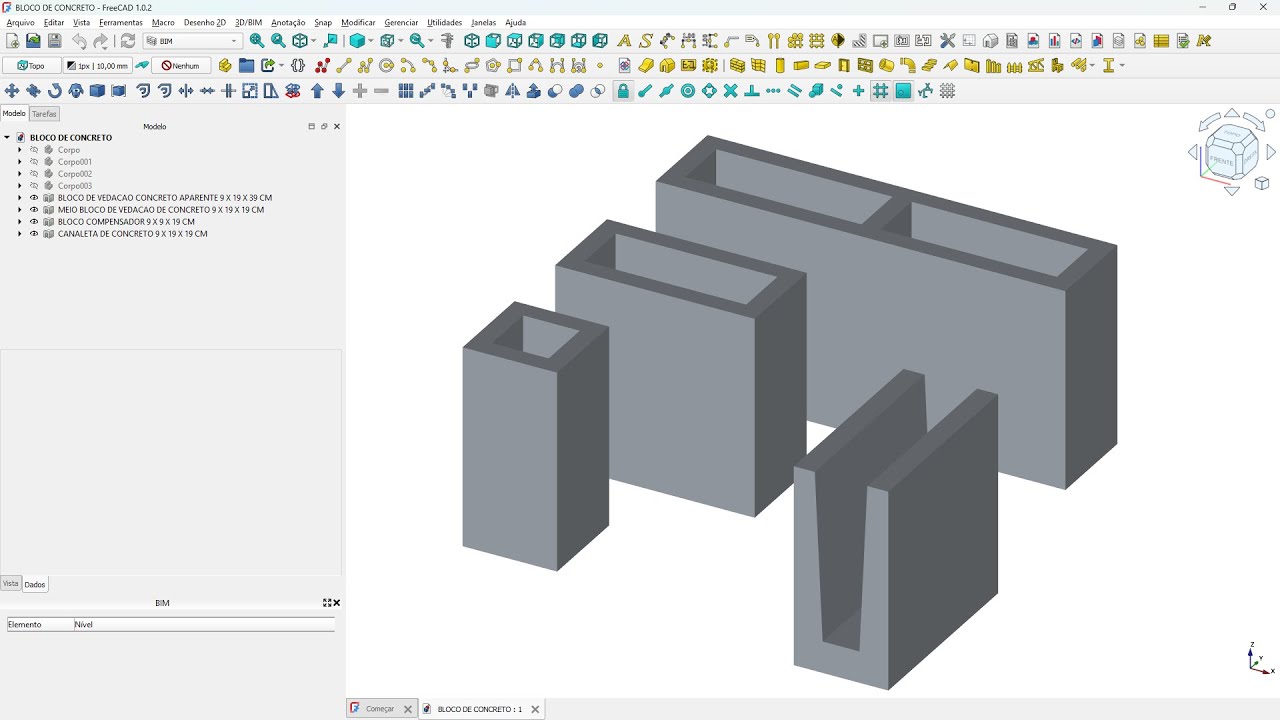Open the Arquivo menu
The width and height of the screenshot is (1280, 720).
click(20, 22)
